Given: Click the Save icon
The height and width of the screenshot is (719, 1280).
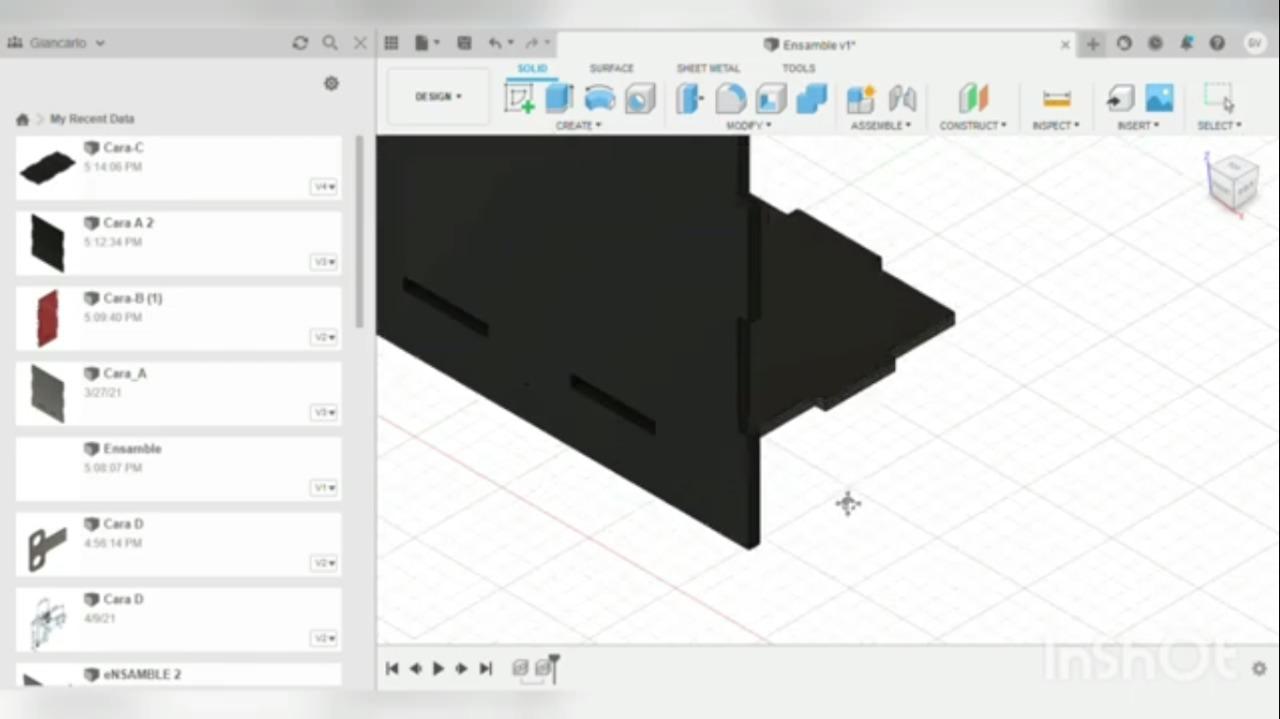Looking at the screenshot, I should [464, 43].
